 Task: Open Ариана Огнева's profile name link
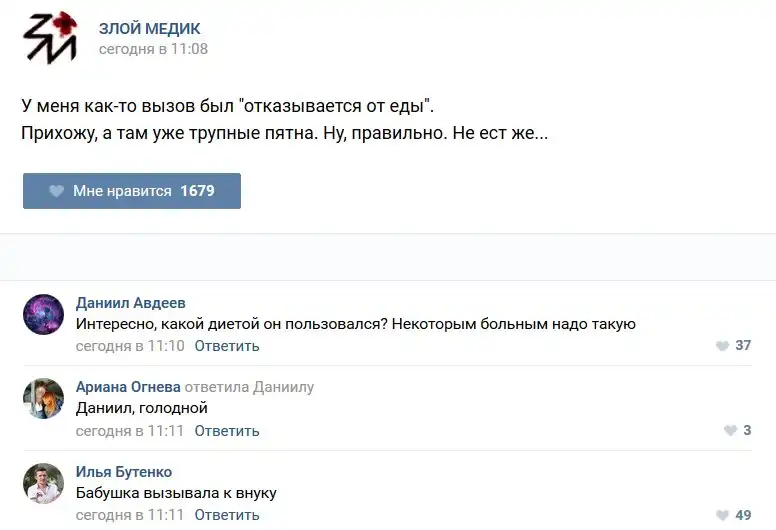pos(128,387)
